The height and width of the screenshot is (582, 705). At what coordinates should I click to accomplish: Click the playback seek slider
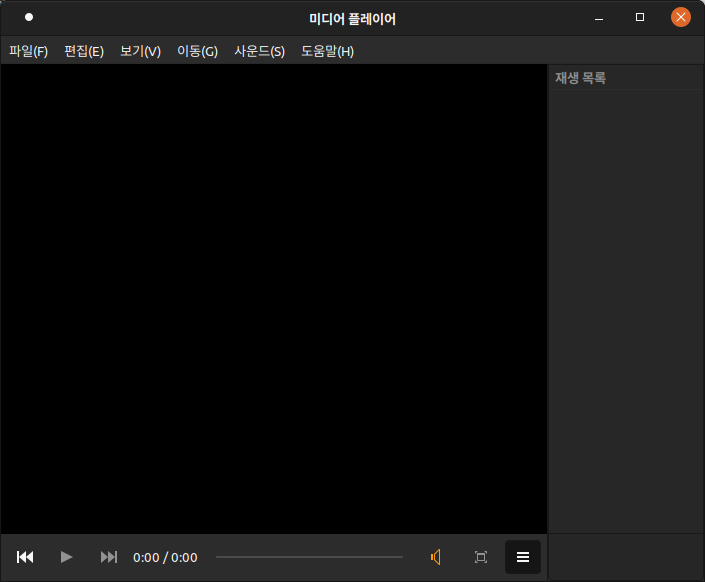309,557
